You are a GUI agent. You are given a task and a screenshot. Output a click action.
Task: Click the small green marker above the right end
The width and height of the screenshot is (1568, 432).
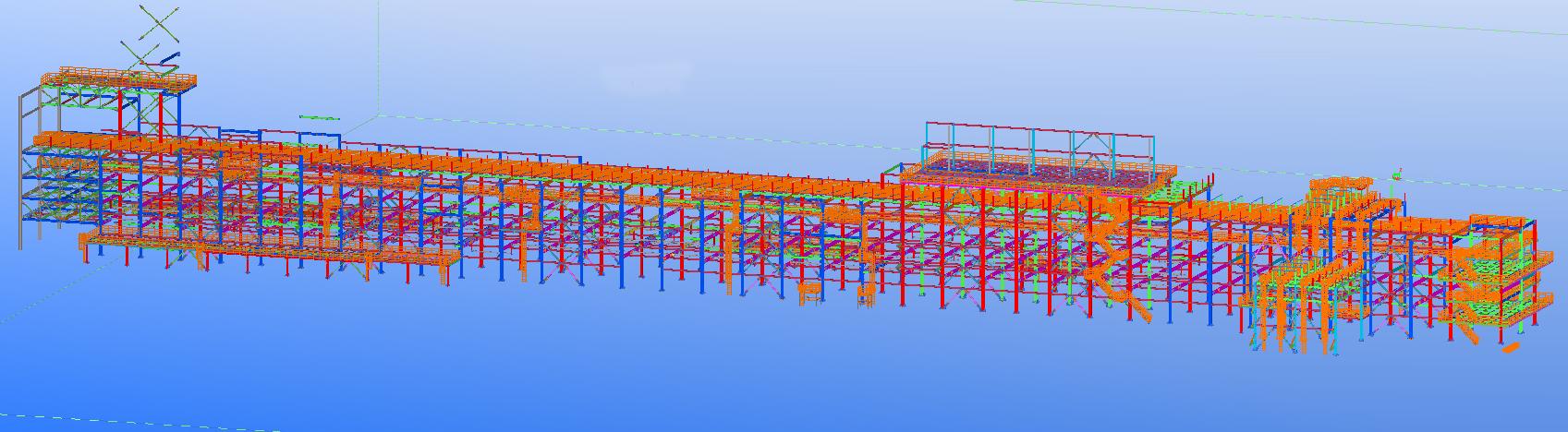click(1397, 173)
